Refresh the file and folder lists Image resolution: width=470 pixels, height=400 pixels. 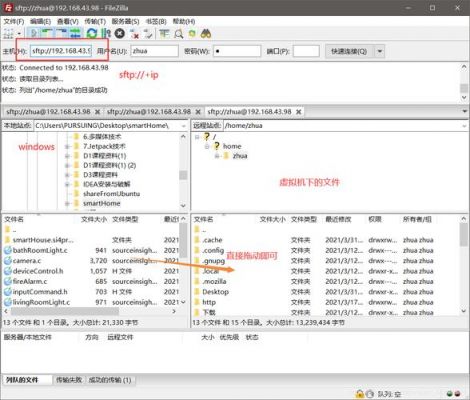pyautogui.click(x=91, y=33)
